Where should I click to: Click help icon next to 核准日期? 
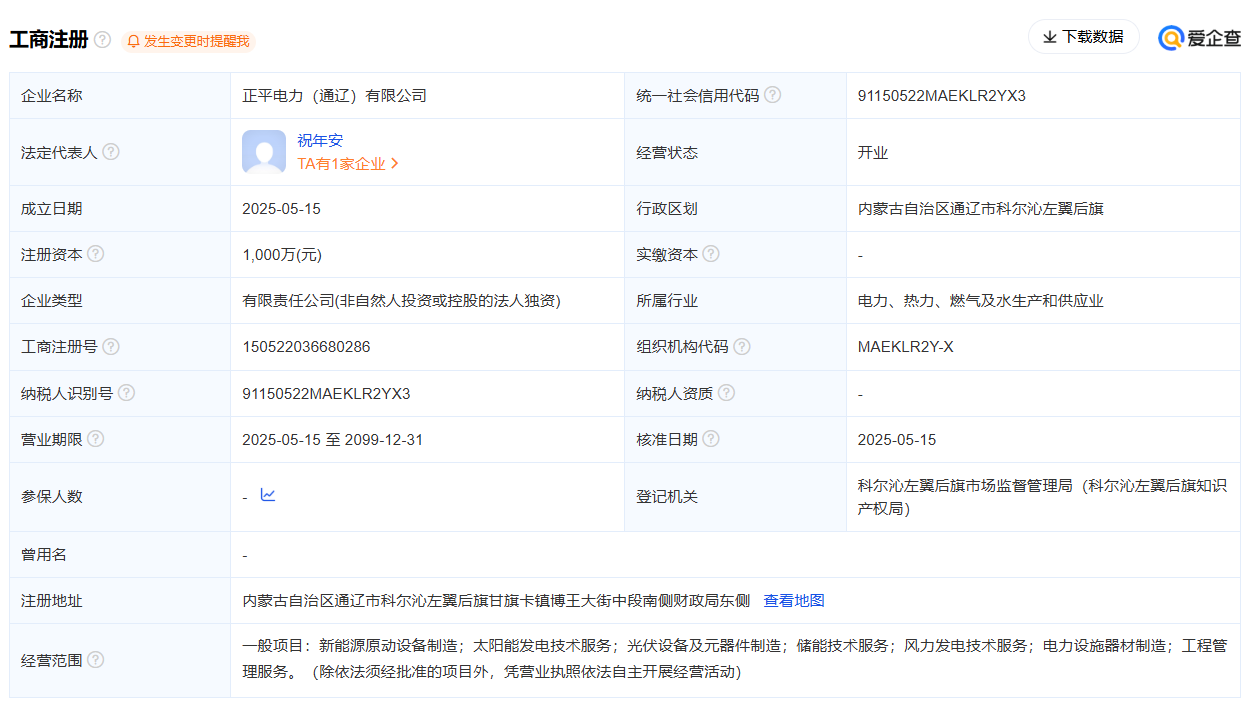point(711,439)
